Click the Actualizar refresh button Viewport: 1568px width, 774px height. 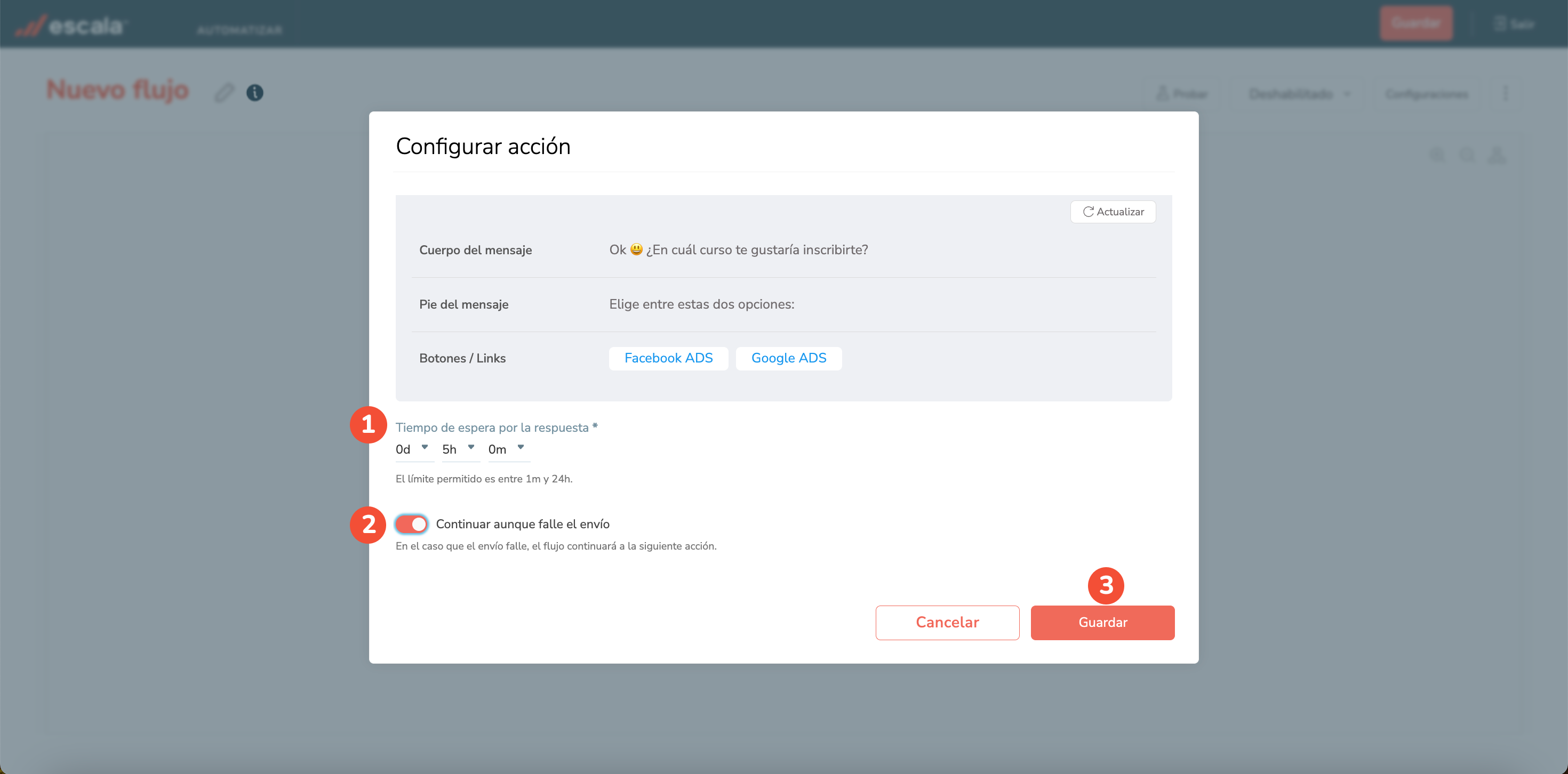point(1113,212)
